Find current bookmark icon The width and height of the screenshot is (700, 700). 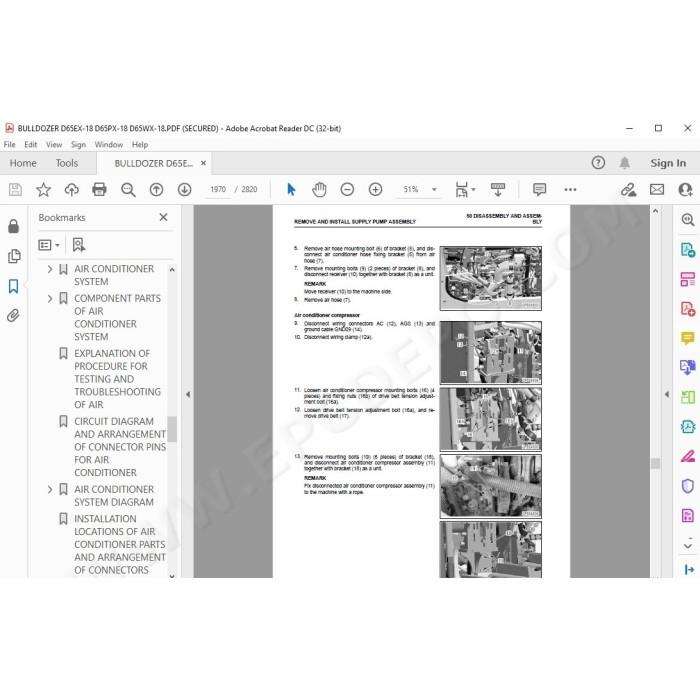[79, 245]
